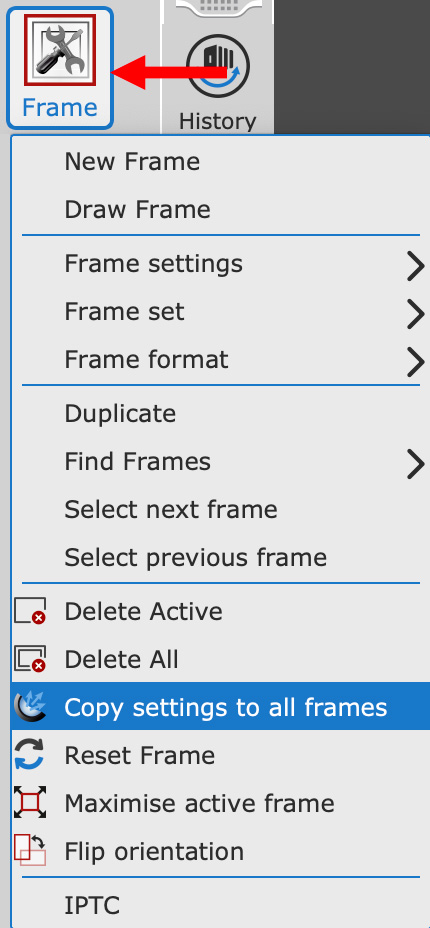Image resolution: width=430 pixels, height=928 pixels.
Task: Click the Frame toolbar button label
Action: click(x=60, y=108)
